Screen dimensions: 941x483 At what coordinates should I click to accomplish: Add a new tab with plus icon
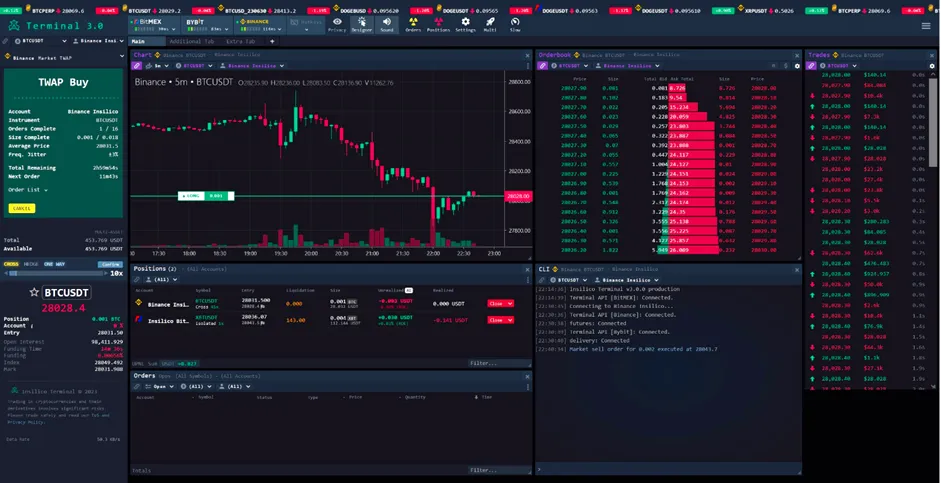click(x=272, y=41)
